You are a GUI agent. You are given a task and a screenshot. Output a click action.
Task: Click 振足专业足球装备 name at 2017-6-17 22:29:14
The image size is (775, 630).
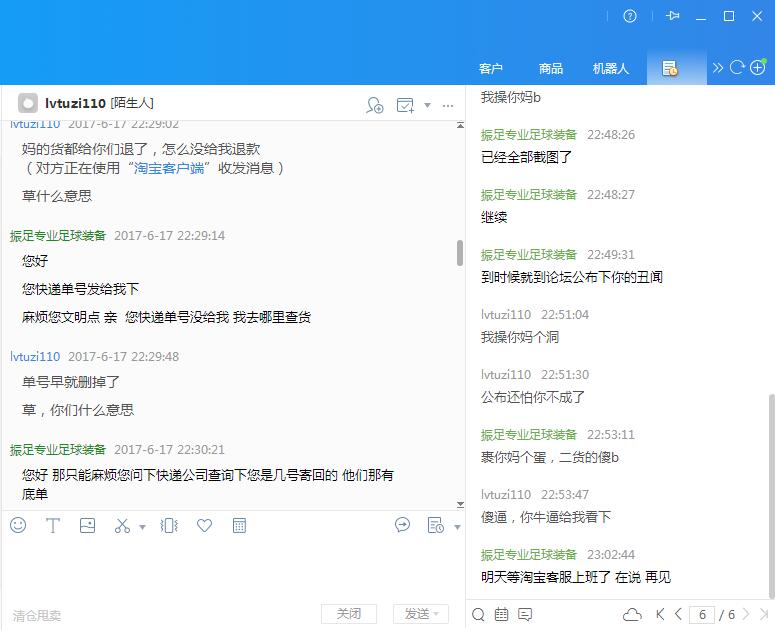pyautogui.click(x=58, y=236)
